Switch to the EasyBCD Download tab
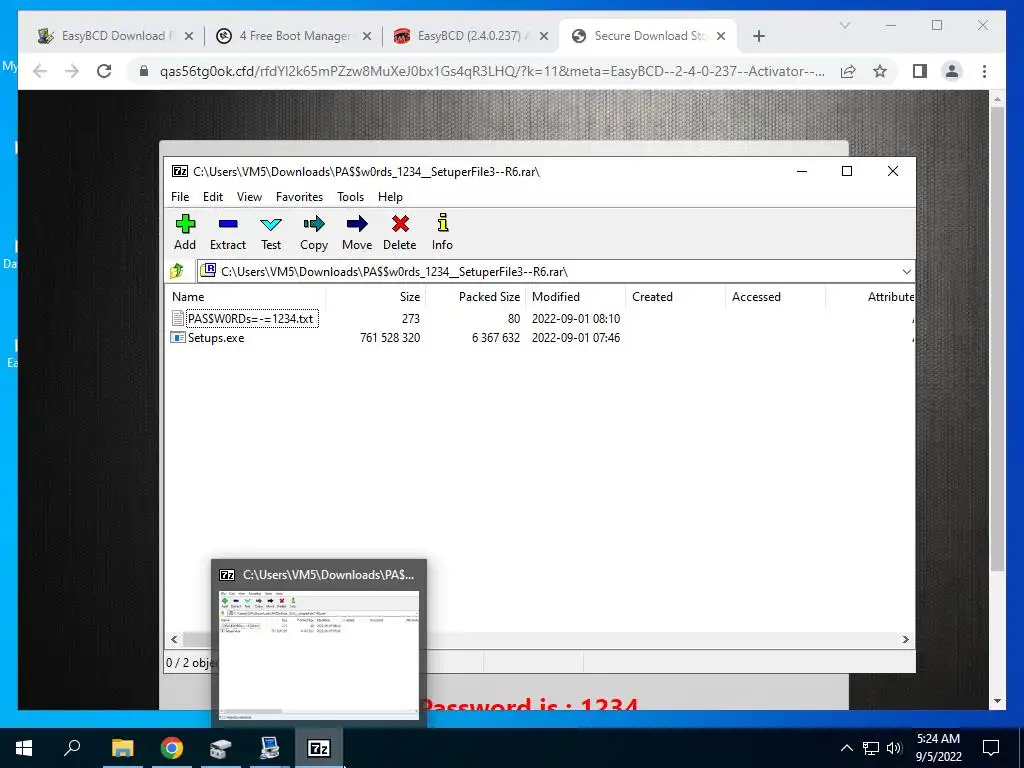Image resolution: width=1024 pixels, height=768 pixels. click(x=115, y=36)
